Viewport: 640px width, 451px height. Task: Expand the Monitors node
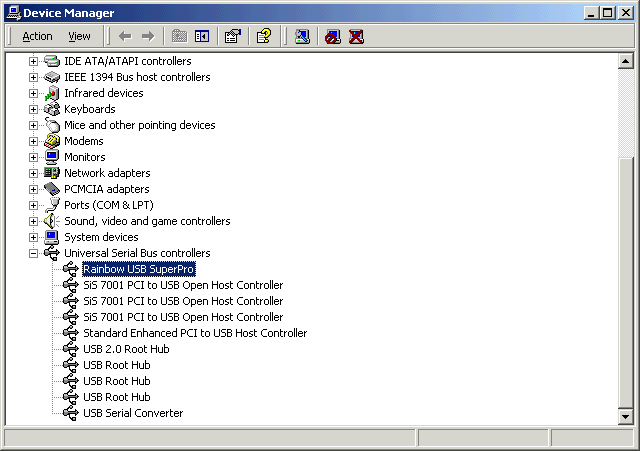tap(33, 157)
